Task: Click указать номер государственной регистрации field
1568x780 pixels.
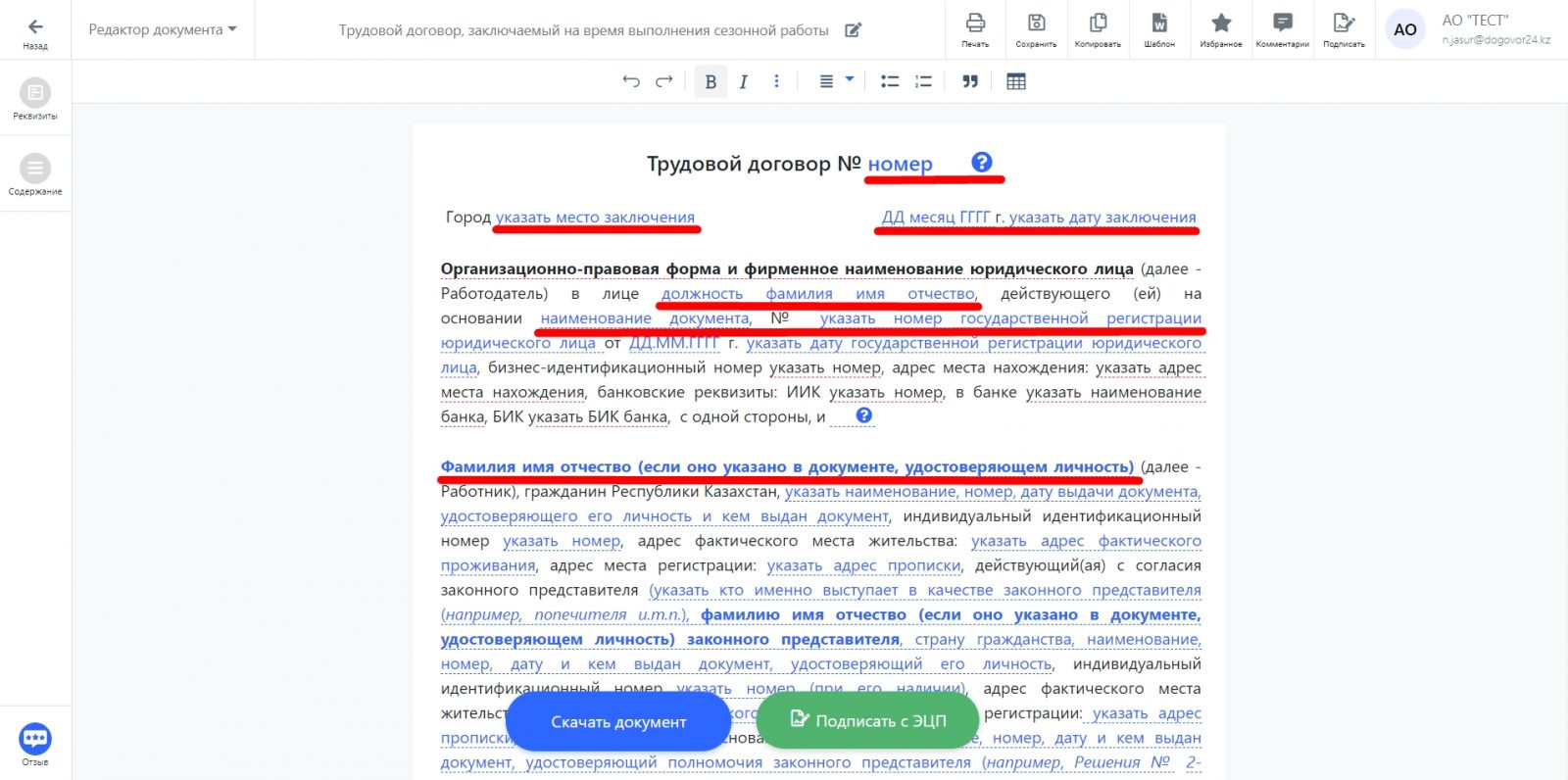Action: tap(1010, 317)
